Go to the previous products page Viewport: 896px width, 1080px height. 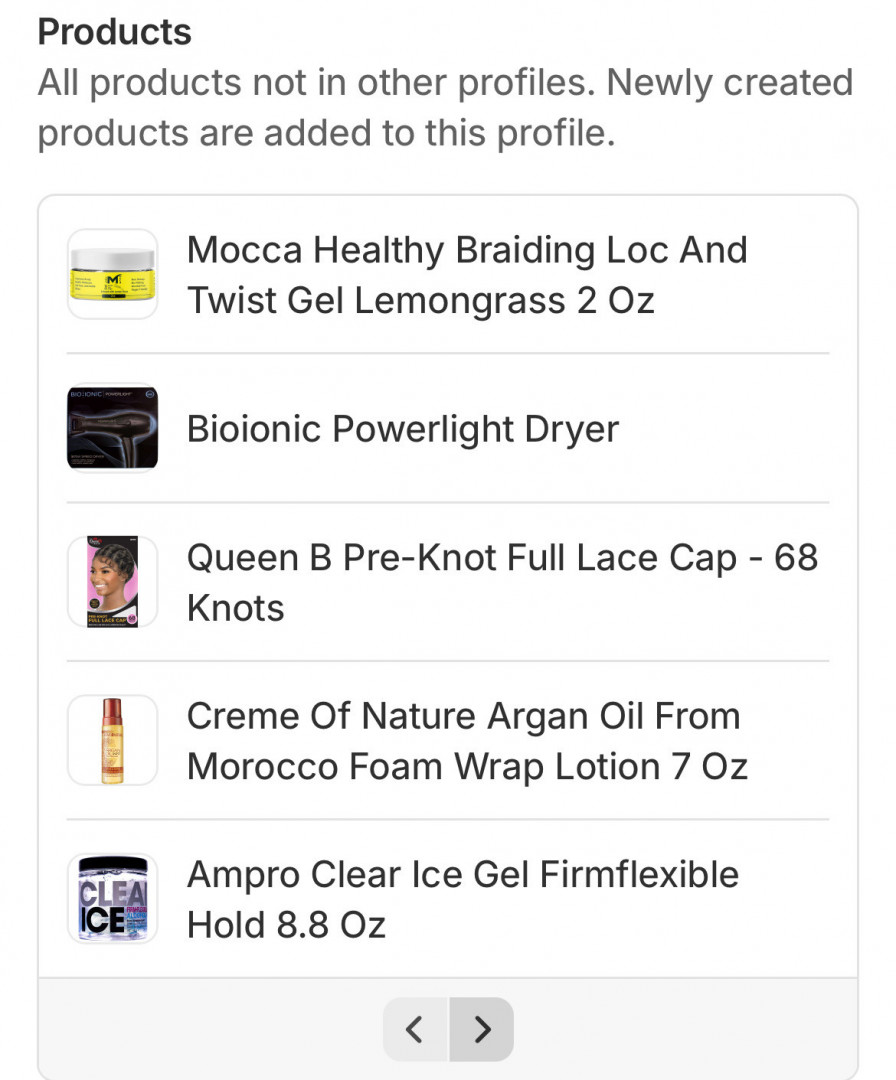416,1029
